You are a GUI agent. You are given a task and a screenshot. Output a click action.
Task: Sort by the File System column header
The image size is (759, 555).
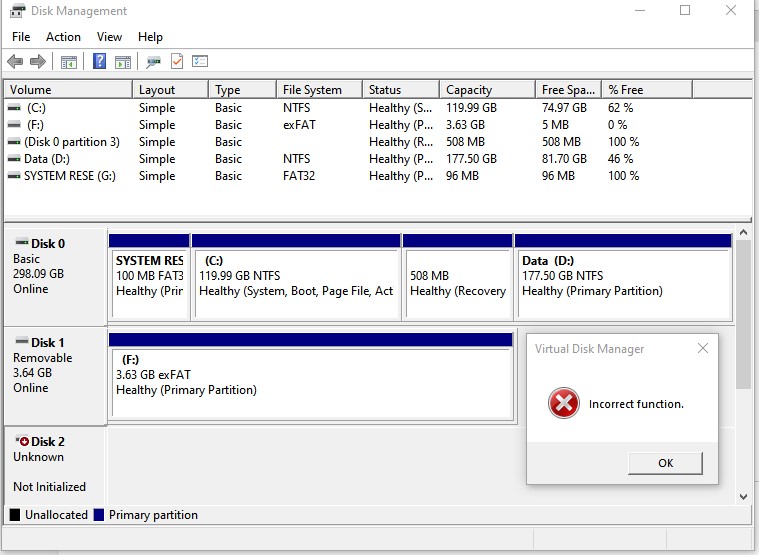point(319,90)
